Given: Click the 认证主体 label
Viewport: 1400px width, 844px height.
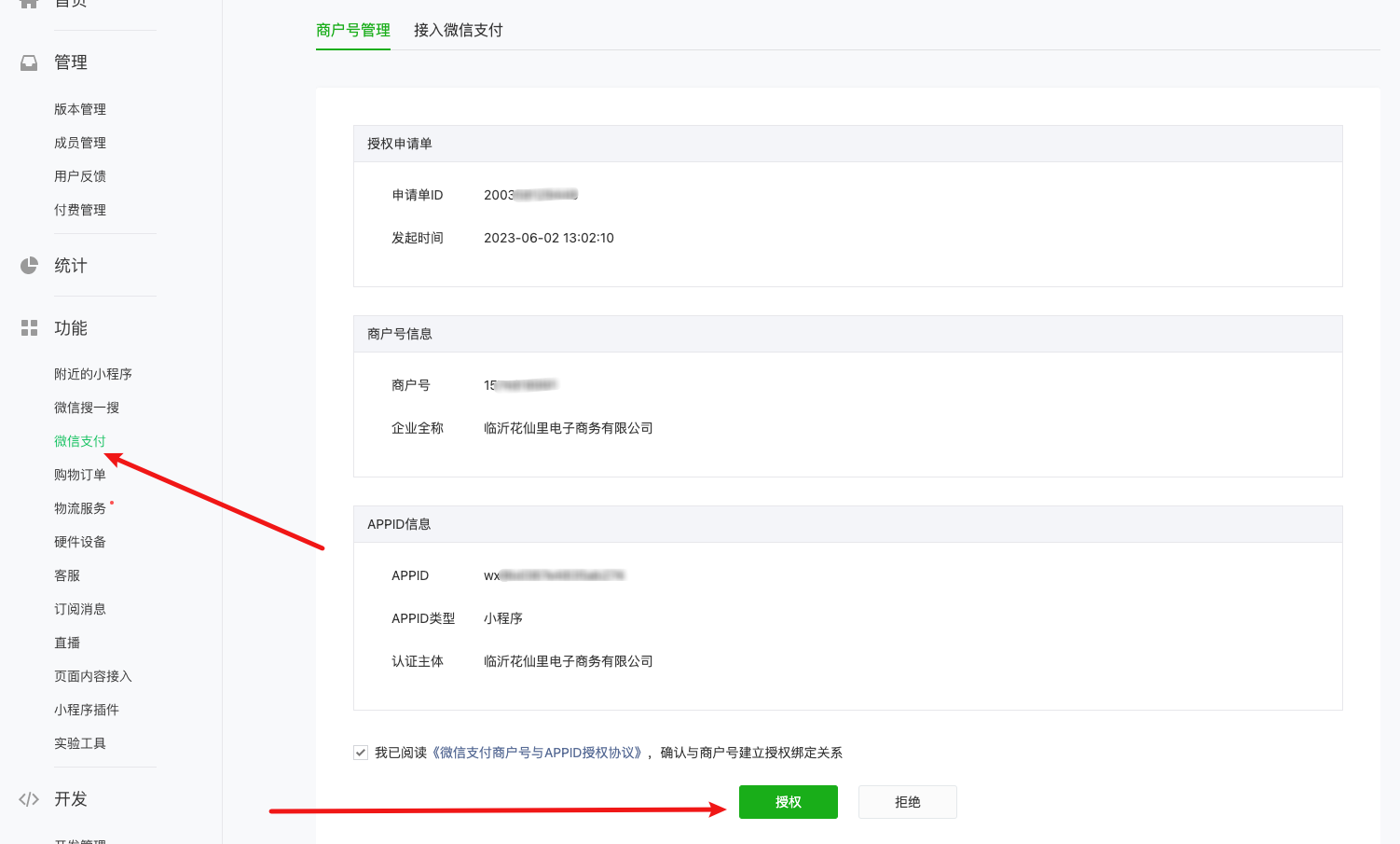Looking at the screenshot, I should click(418, 661).
